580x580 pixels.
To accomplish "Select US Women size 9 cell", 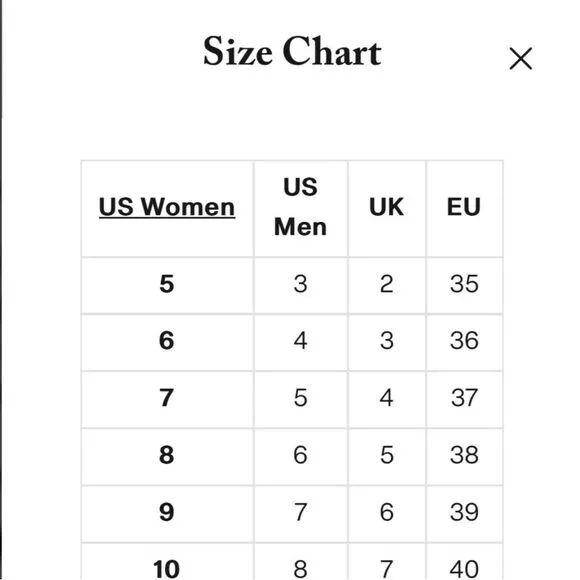I will point(167,513).
